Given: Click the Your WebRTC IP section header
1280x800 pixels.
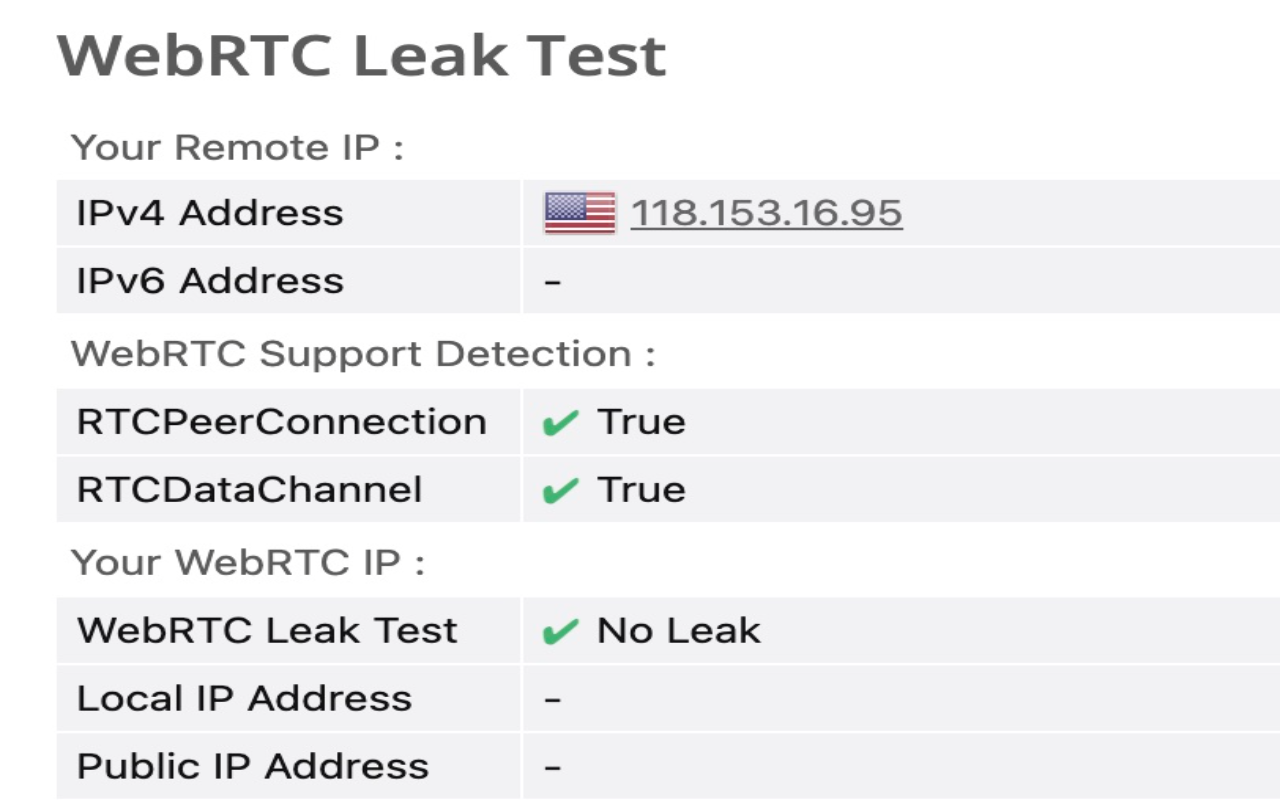Looking at the screenshot, I should 248,563.
